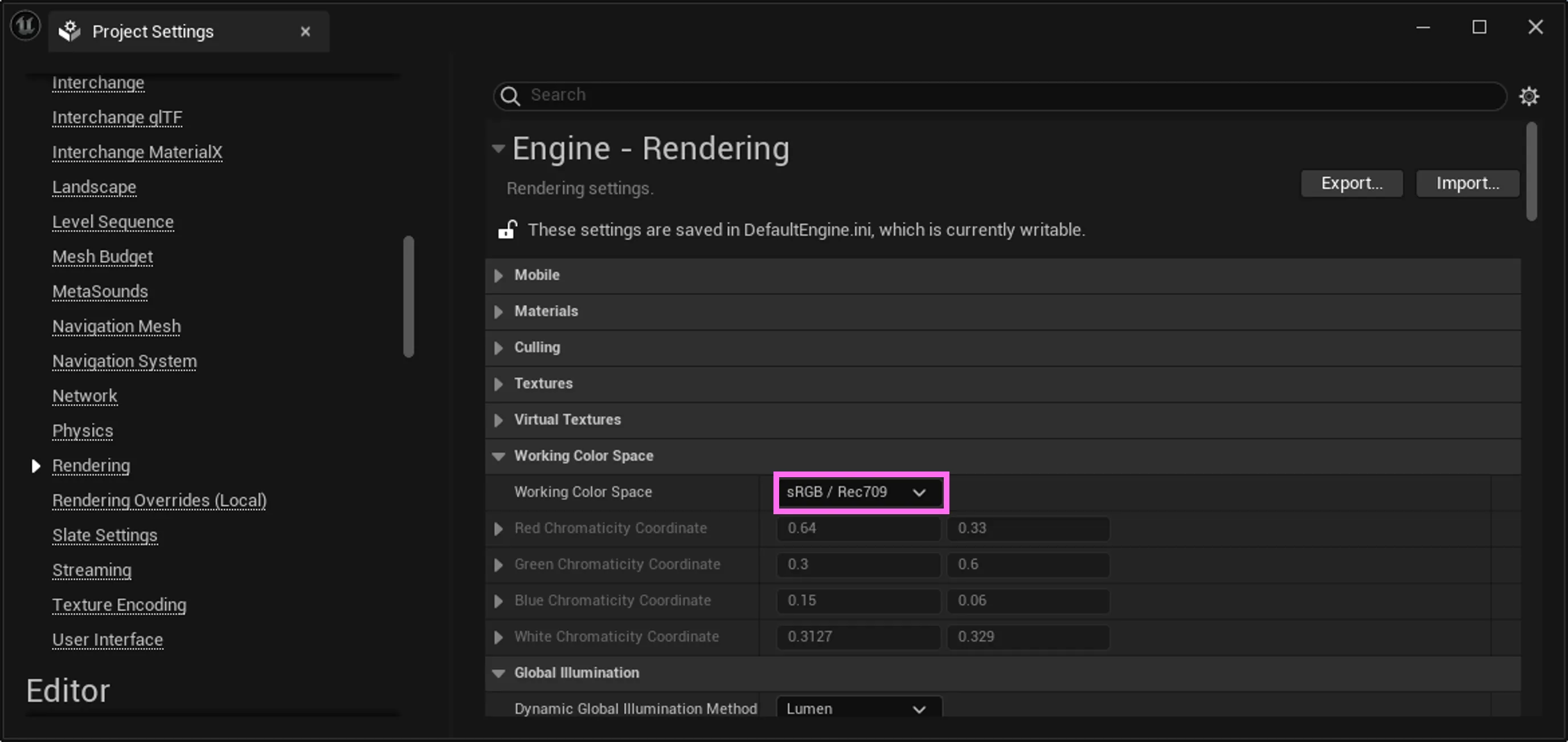Click the Unreal Engine logo icon
1568x742 pixels.
coord(25,25)
